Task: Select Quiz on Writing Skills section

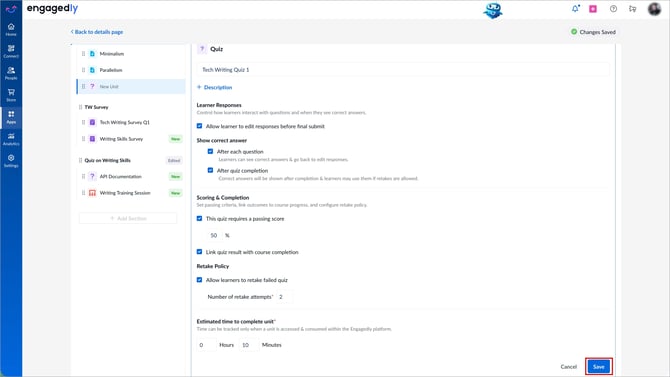Action: coord(107,160)
